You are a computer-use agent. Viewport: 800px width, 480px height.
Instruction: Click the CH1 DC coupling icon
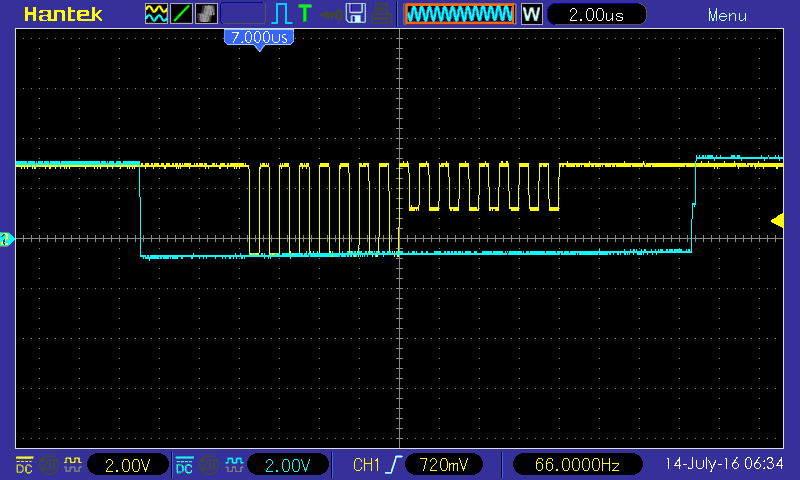(x=24, y=465)
